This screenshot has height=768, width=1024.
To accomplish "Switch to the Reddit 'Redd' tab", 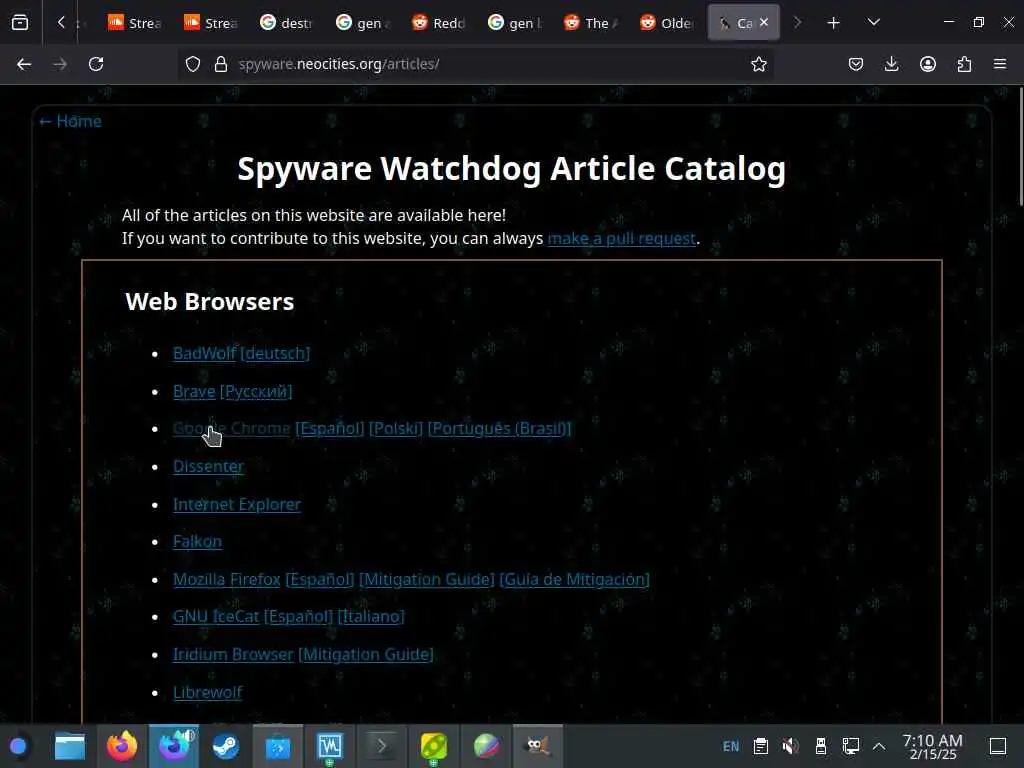I will (x=438, y=23).
